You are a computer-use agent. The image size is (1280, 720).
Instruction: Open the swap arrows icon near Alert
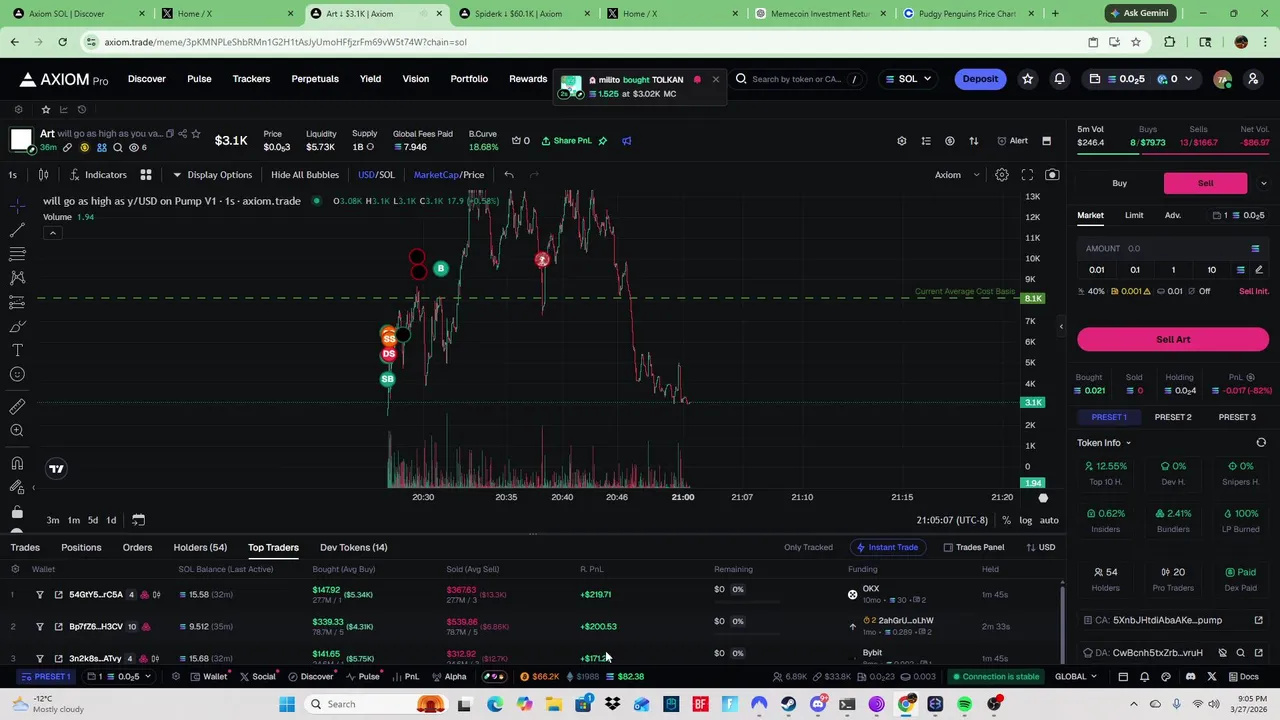pyautogui.click(x=973, y=141)
